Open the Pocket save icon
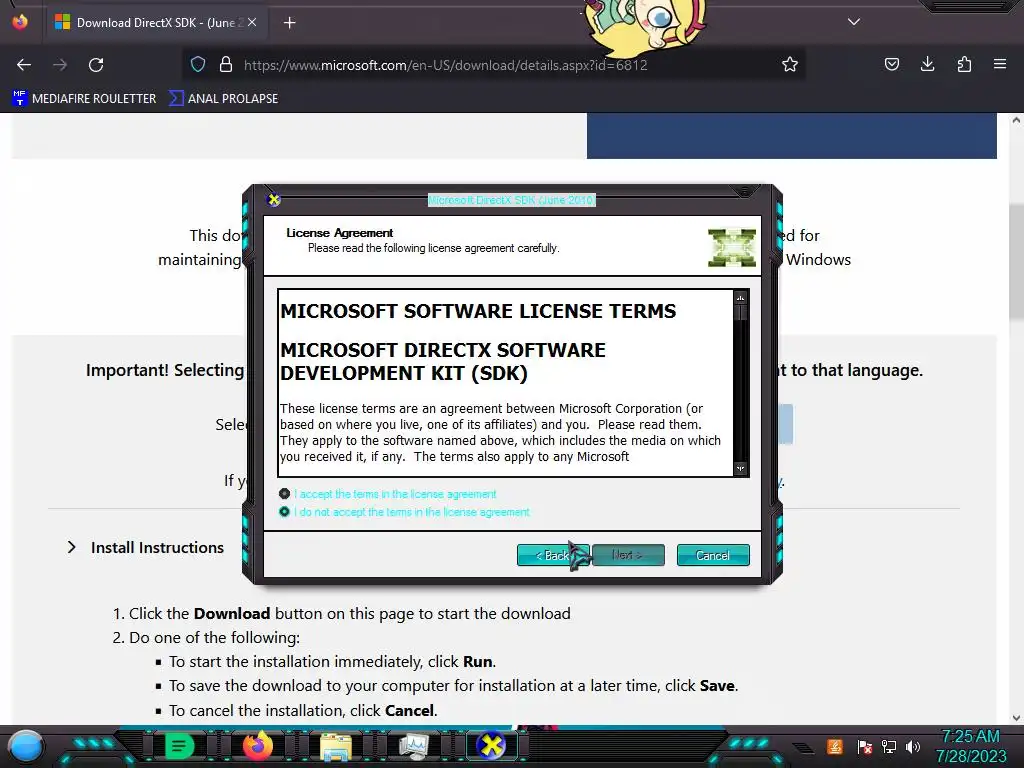 click(891, 64)
